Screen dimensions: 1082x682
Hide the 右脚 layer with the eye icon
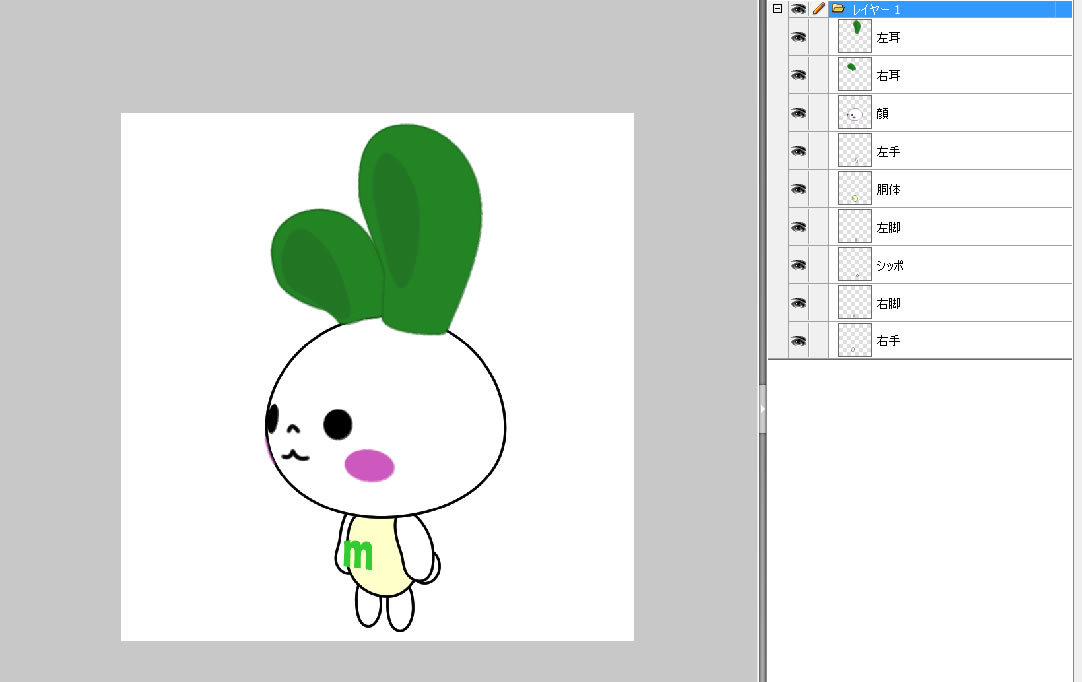tap(798, 303)
